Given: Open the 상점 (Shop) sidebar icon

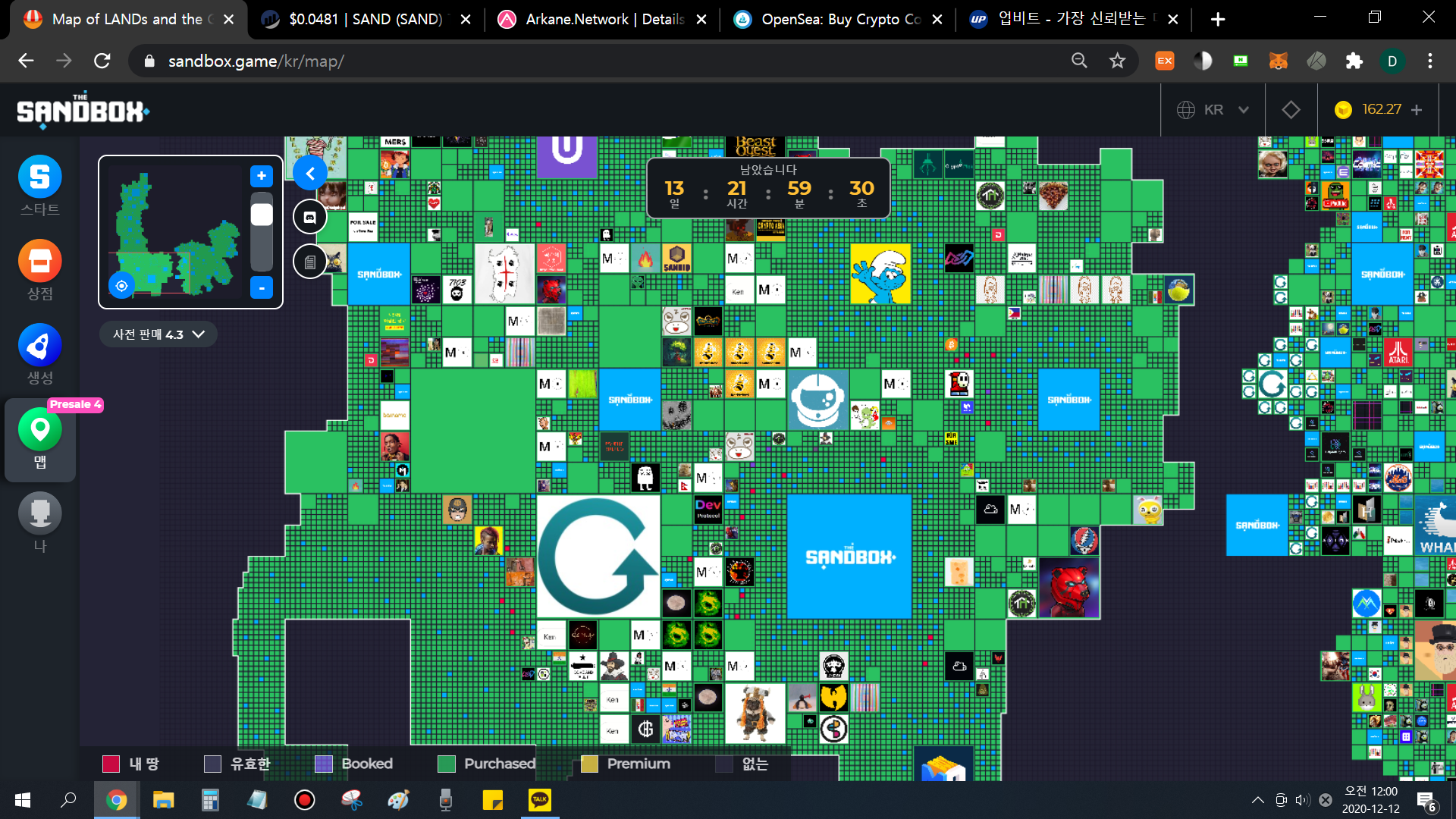Looking at the screenshot, I should (39, 261).
